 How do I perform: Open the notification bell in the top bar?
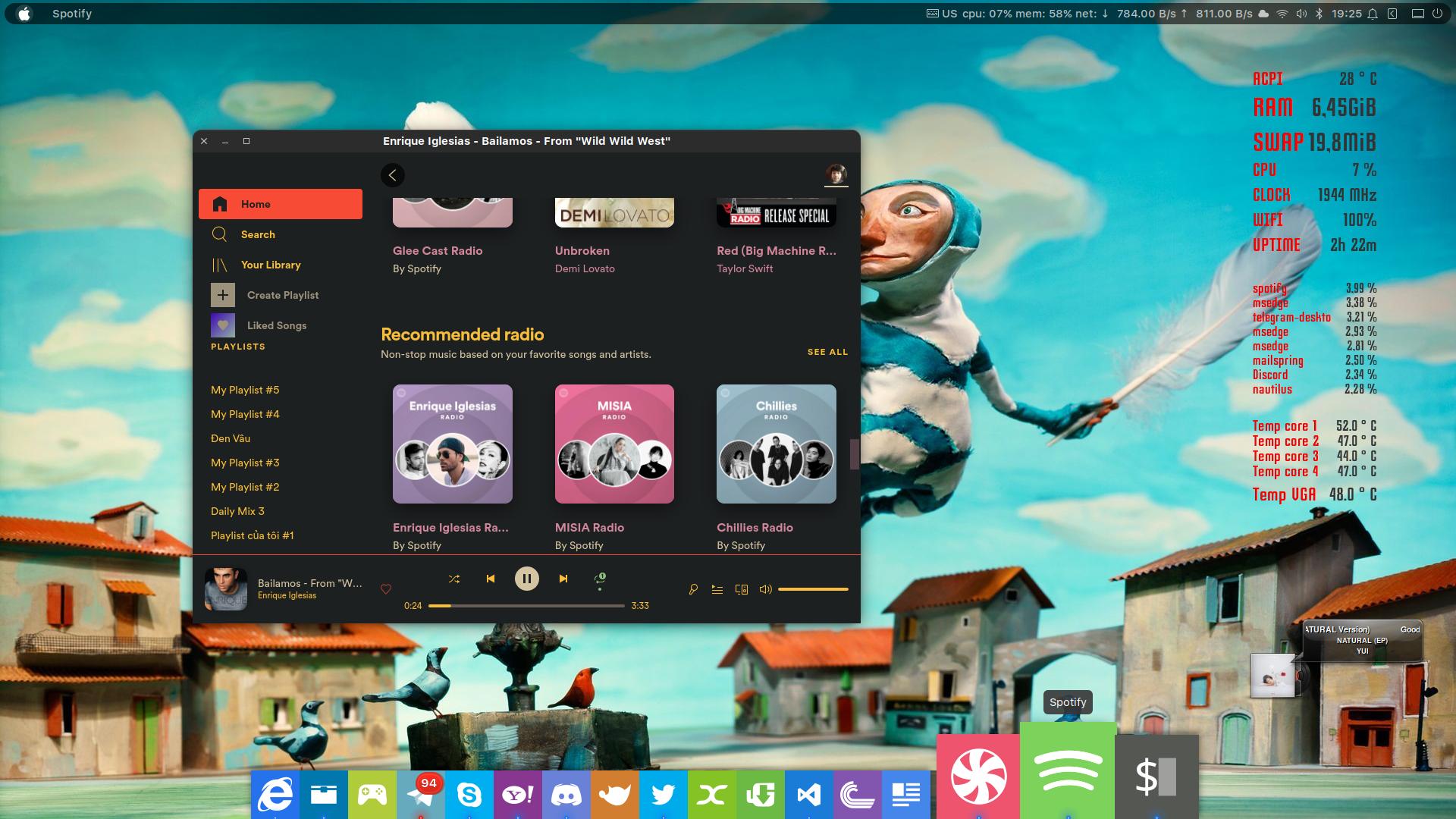click(x=1373, y=14)
